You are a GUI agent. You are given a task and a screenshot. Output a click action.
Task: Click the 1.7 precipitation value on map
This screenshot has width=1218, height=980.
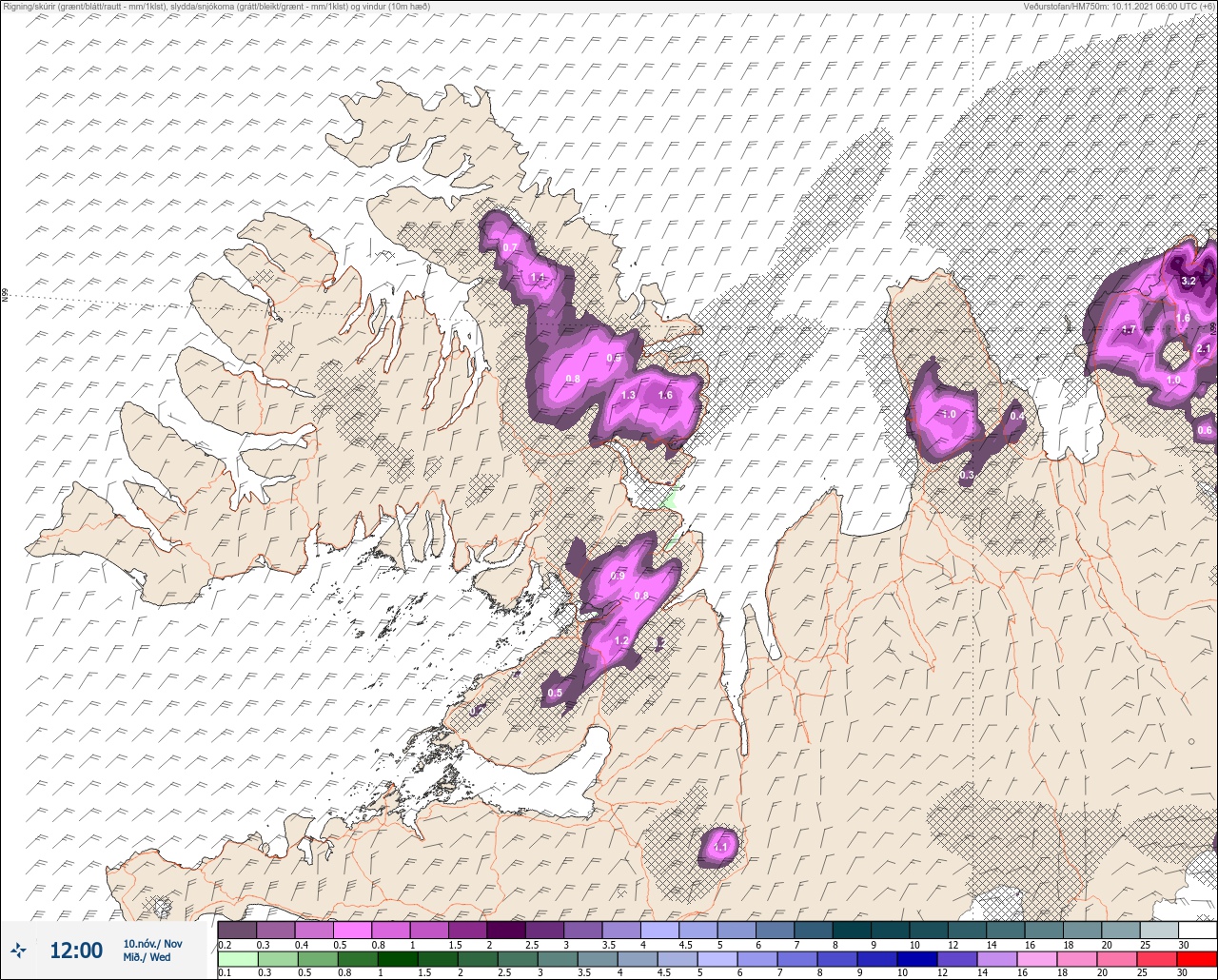[1130, 329]
